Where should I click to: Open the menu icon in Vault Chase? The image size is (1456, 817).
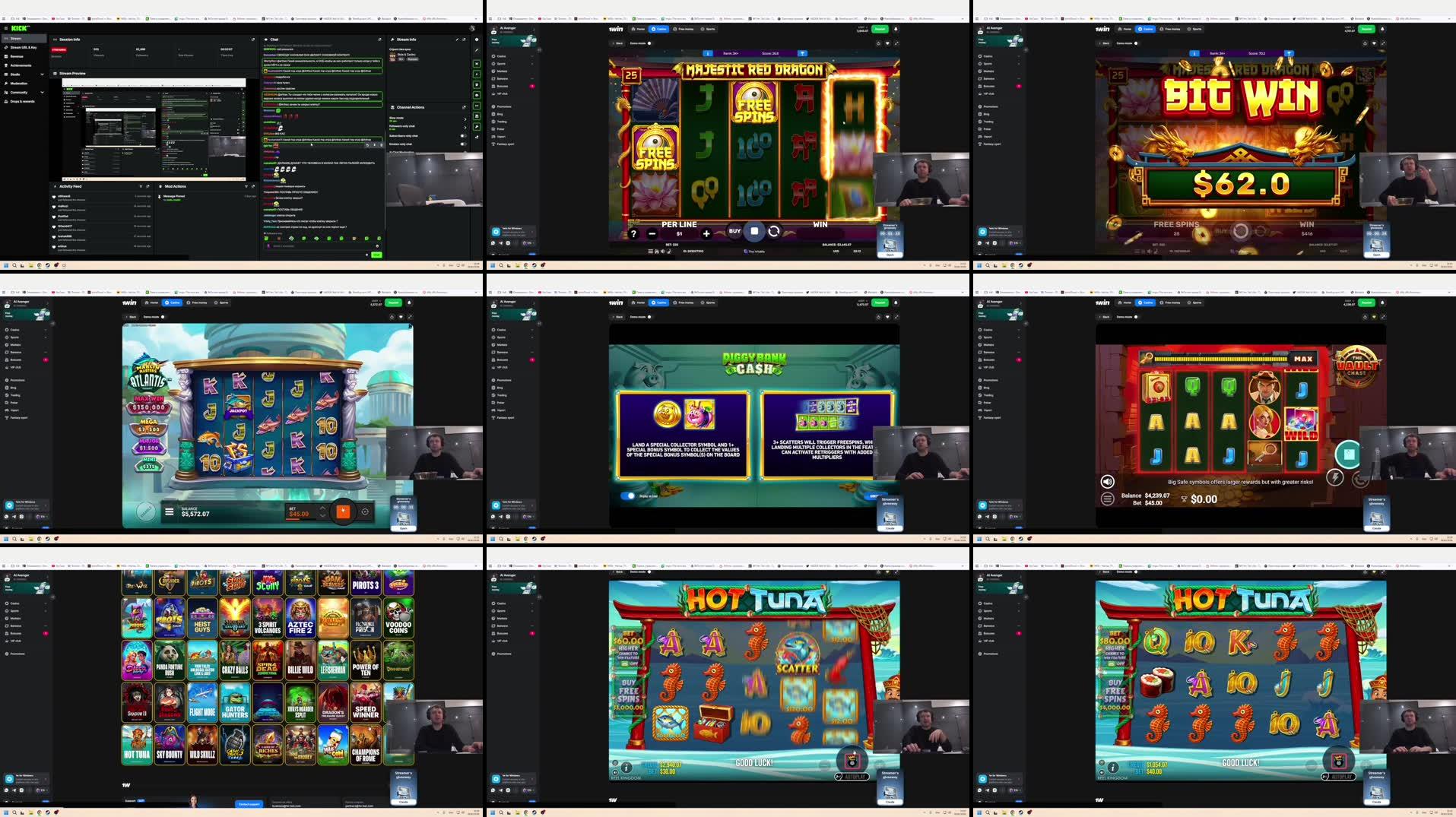[1108, 499]
